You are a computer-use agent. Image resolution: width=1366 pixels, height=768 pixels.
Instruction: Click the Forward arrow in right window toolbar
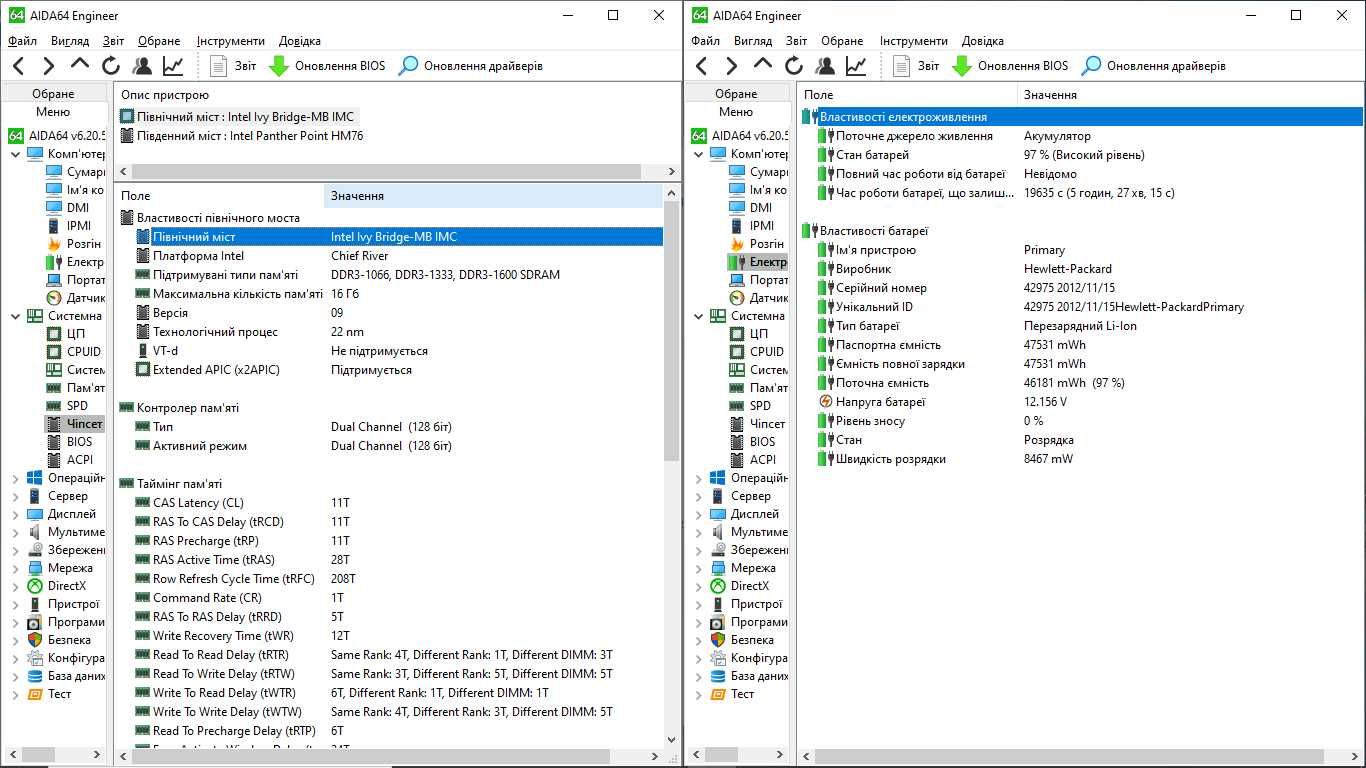pos(731,66)
